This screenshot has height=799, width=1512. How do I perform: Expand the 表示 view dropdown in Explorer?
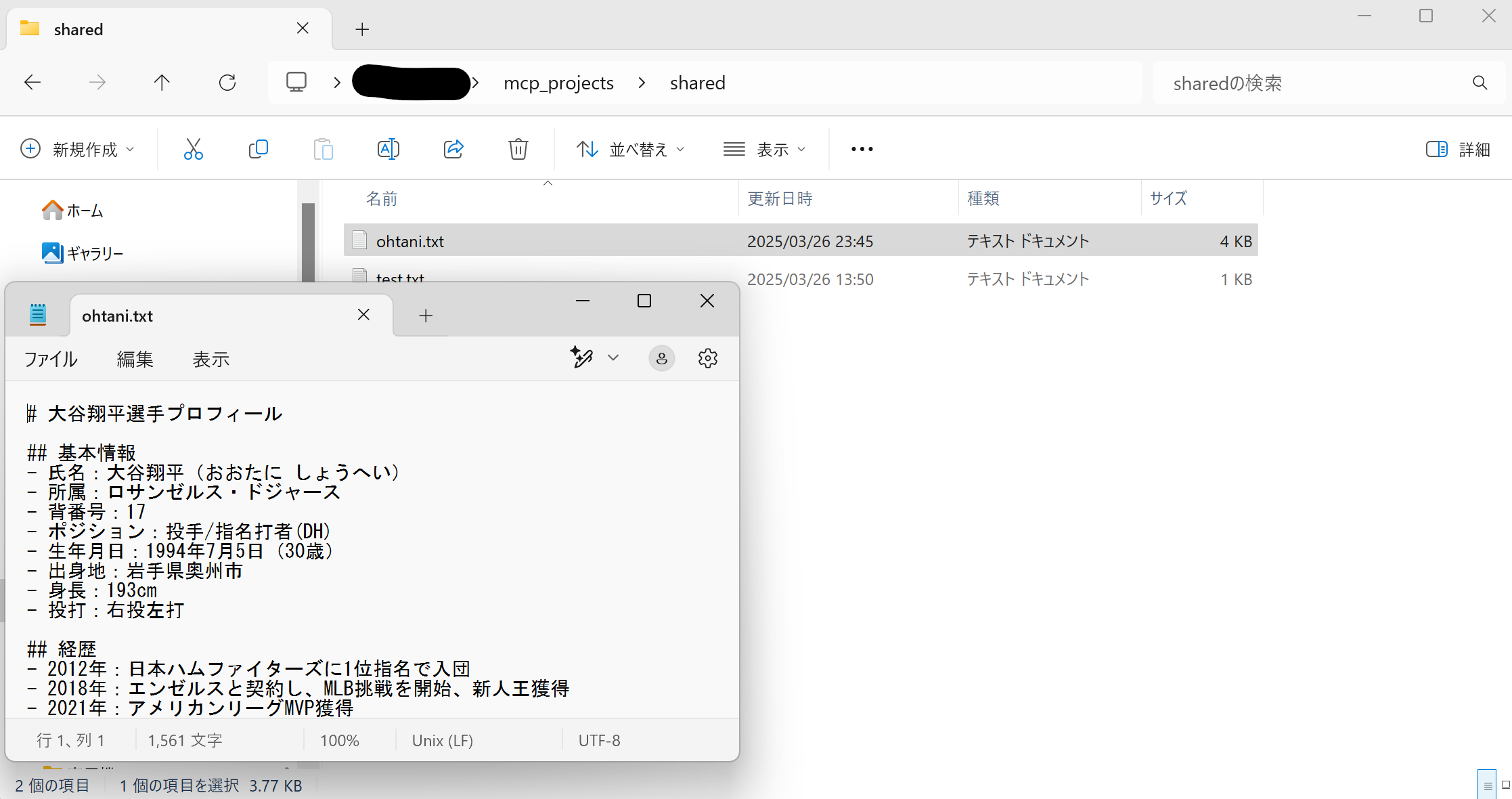pos(764,149)
